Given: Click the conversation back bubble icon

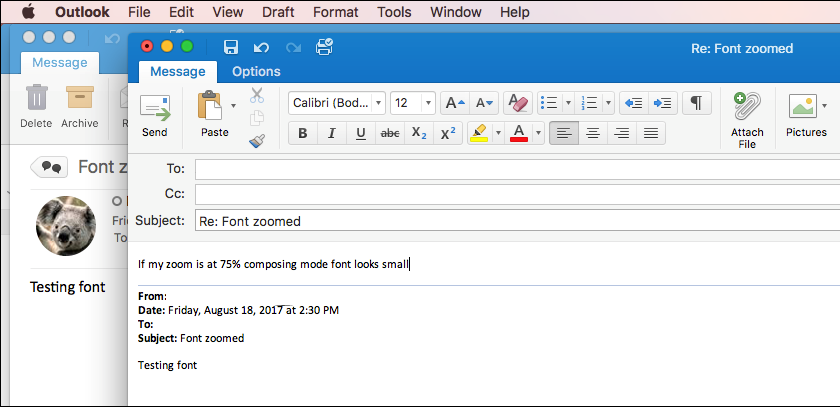Looking at the screenshot, I should 49,167.
